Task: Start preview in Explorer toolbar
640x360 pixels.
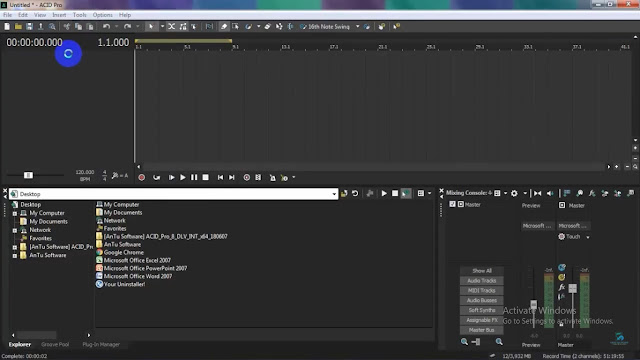Action: (x=384, y=193)
